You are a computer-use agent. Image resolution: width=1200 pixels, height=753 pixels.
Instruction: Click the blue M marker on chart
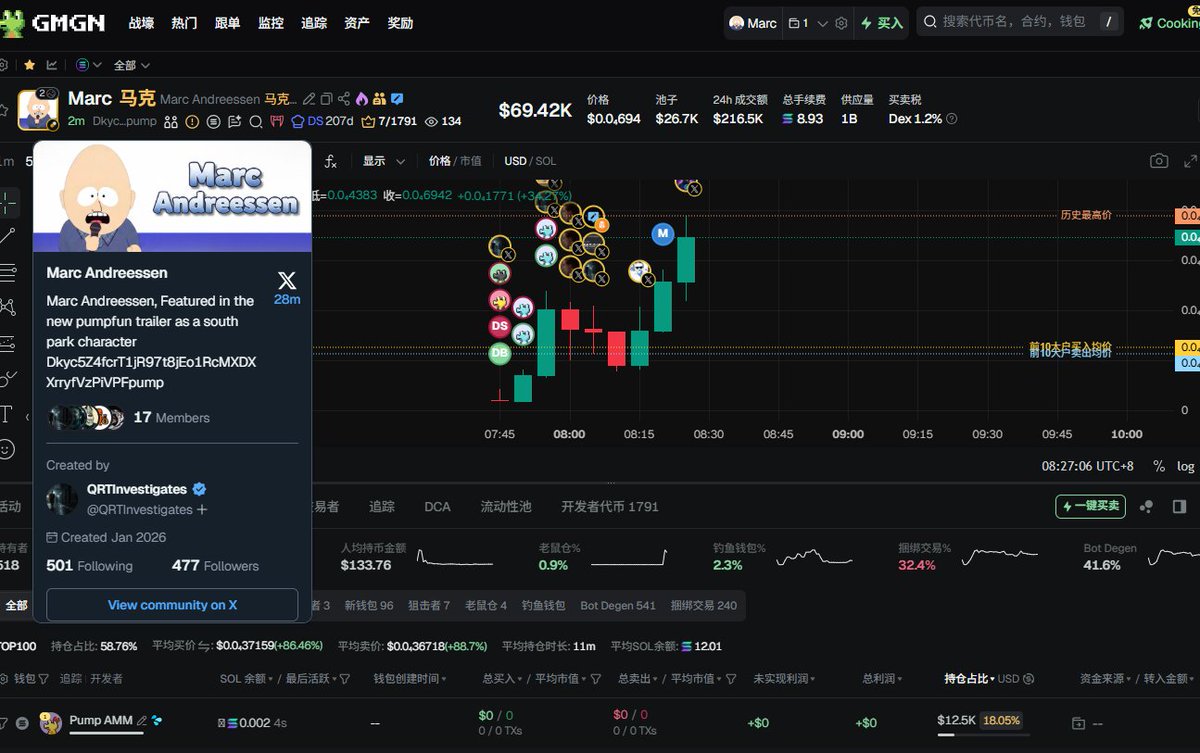click(663, 234)
